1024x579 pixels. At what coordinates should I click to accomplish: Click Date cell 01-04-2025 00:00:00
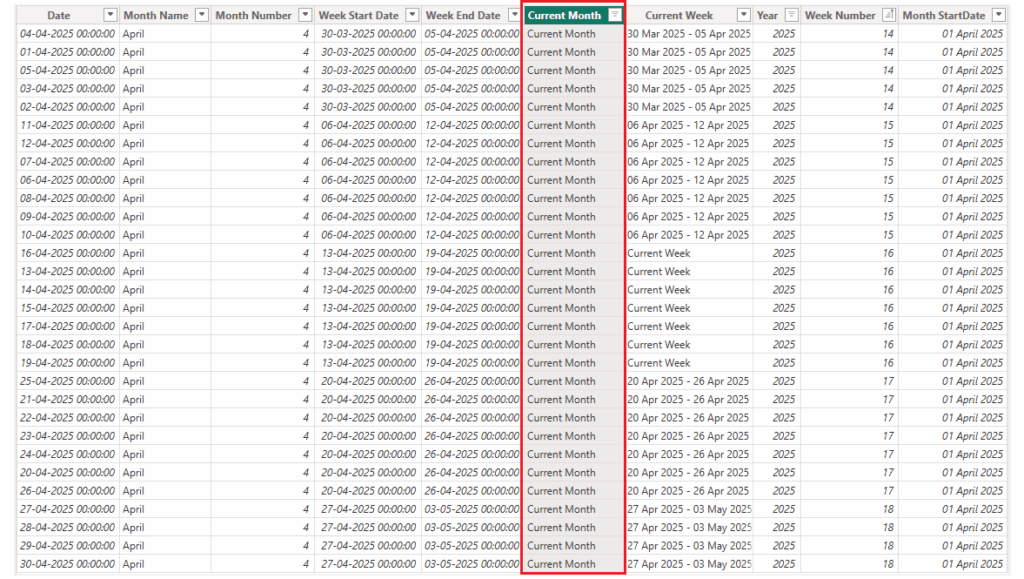[x=67, y=52]
